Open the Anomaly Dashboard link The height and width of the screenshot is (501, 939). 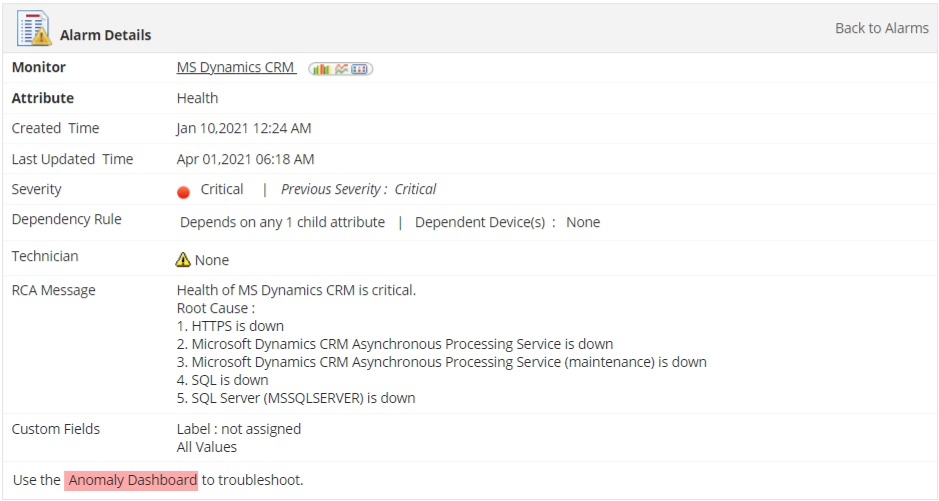(132, 480)
